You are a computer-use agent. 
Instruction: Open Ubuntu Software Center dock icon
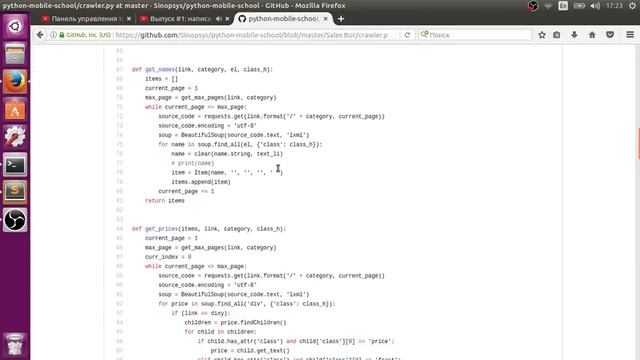pos(15,109)
